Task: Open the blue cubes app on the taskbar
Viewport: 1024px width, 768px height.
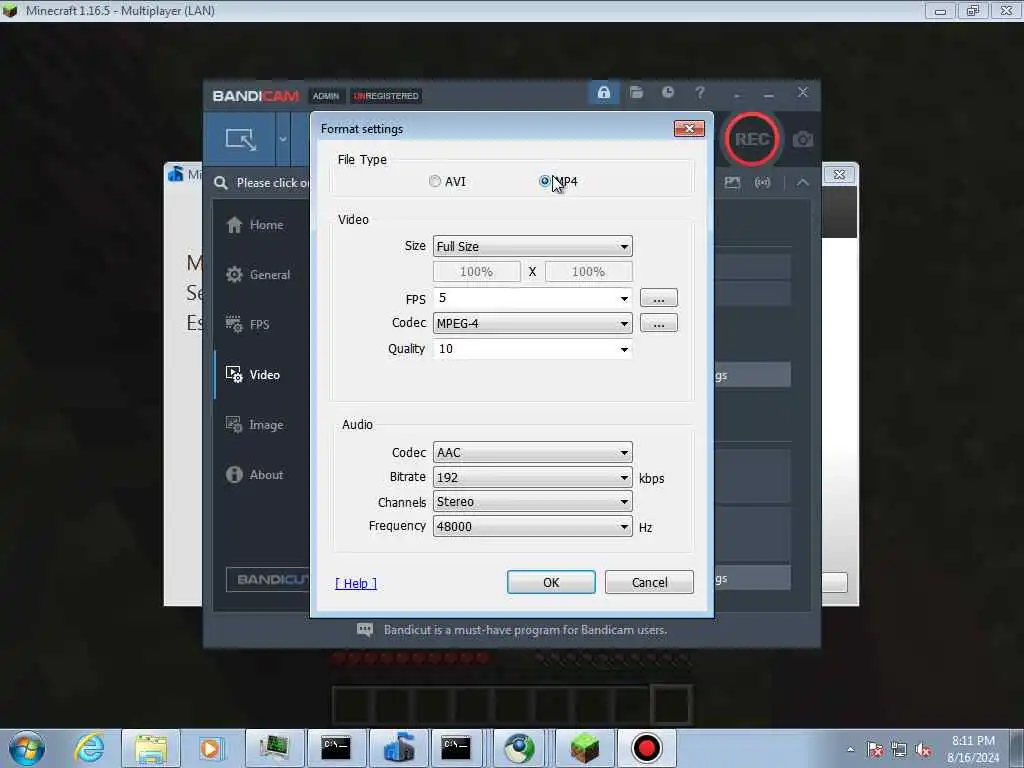Action: (x=399, y=748)
